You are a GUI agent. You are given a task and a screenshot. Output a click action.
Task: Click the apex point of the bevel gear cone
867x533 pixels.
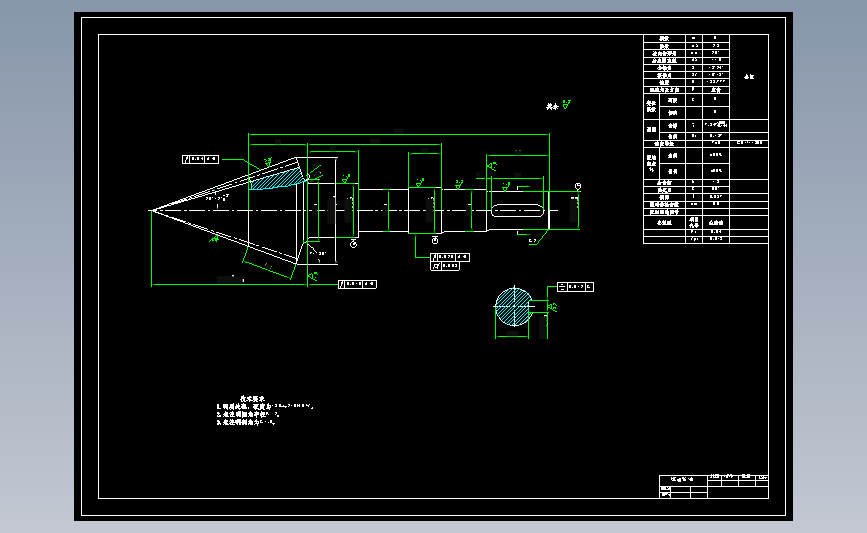click(x=151, y=211)
